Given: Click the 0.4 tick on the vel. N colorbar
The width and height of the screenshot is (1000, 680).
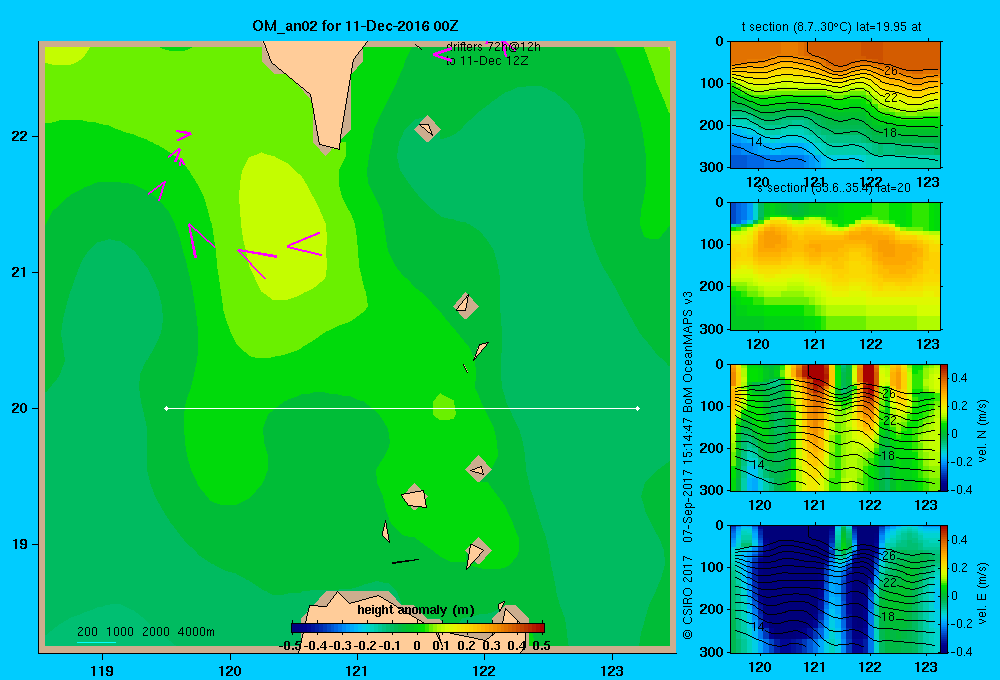Looking at the screenshot, I should coord(959,378).
